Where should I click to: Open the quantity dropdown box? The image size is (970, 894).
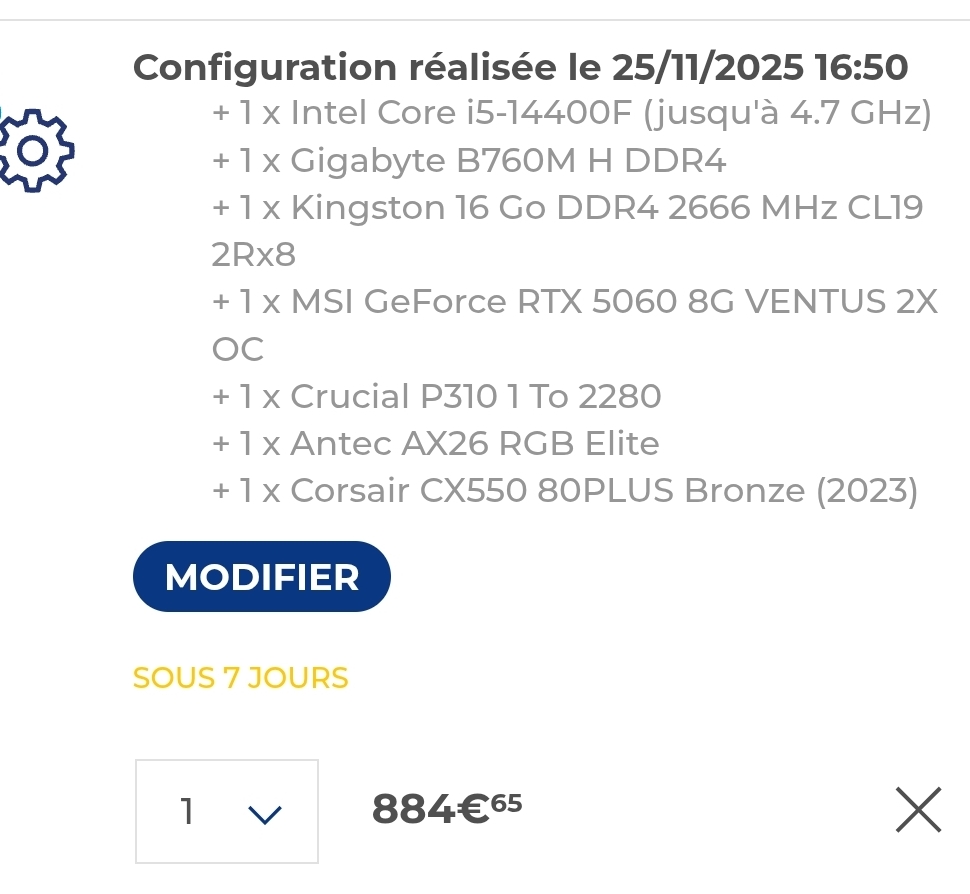pos(227,811)
